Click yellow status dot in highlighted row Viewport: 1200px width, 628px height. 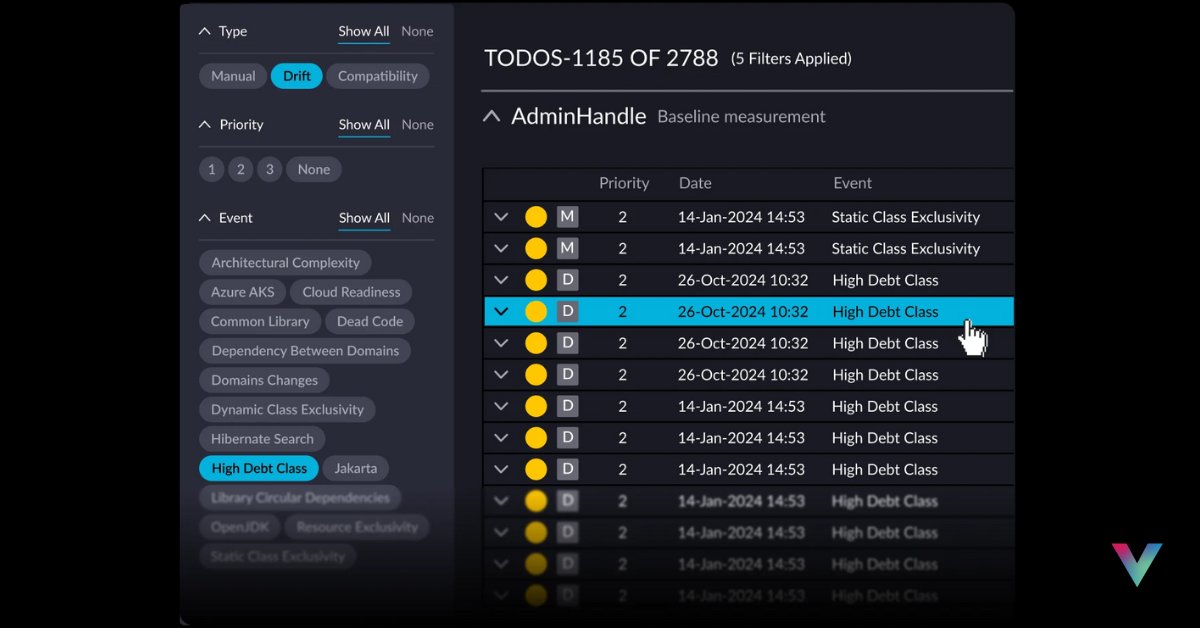536,312
